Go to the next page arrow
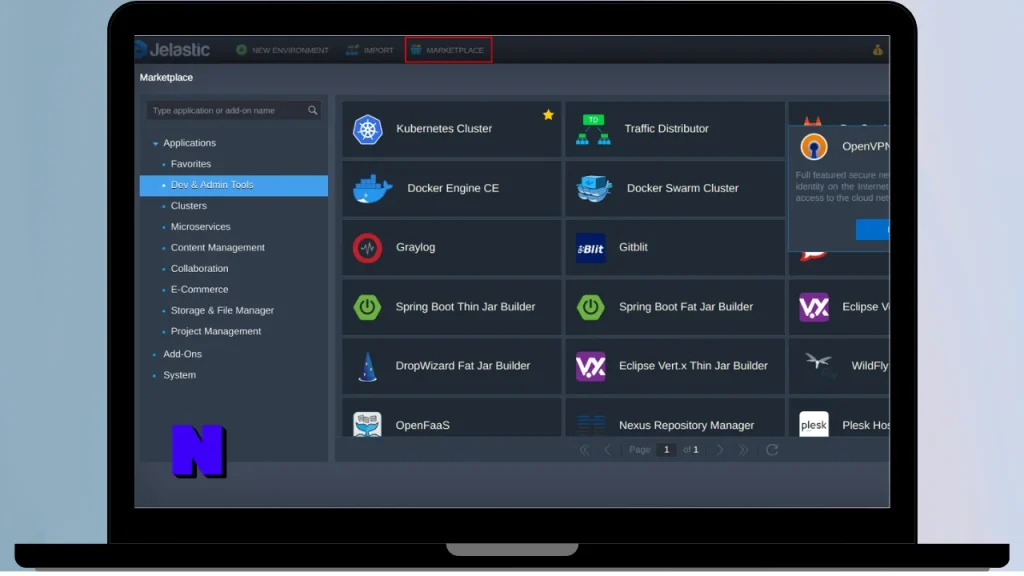1024x576 pixels. point(720,450)
